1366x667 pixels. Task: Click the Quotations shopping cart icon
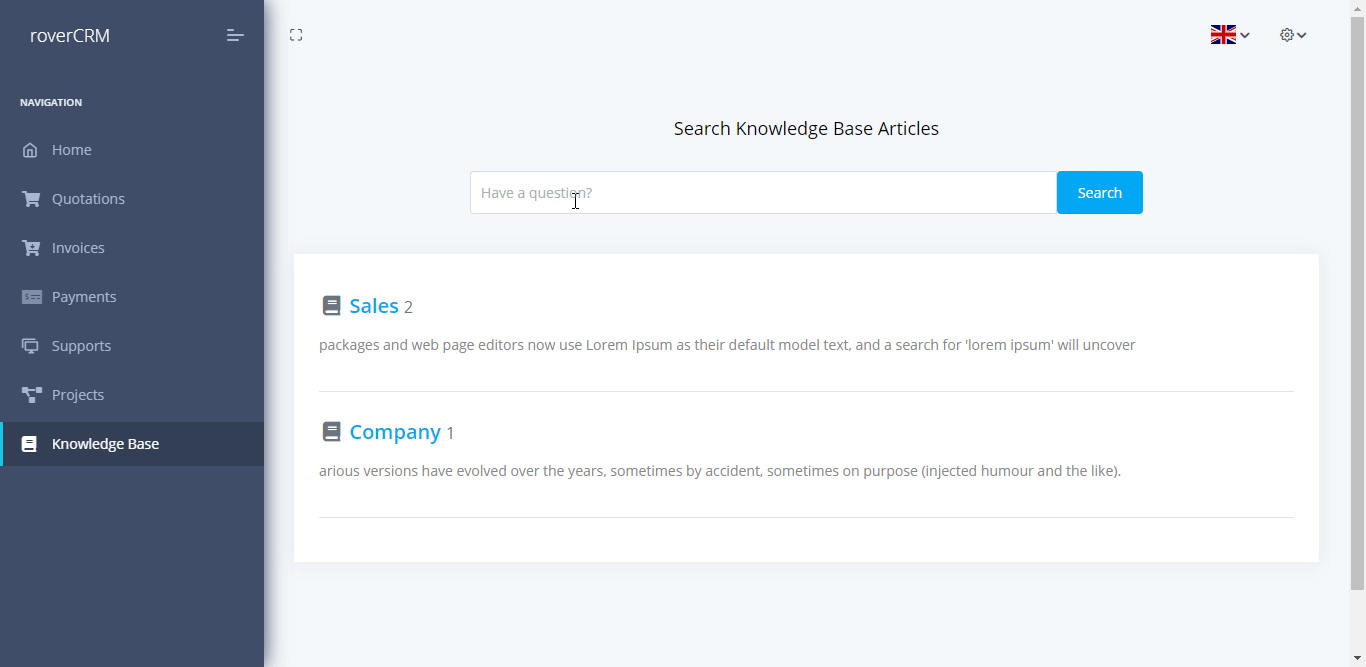(x=31, y=199)
